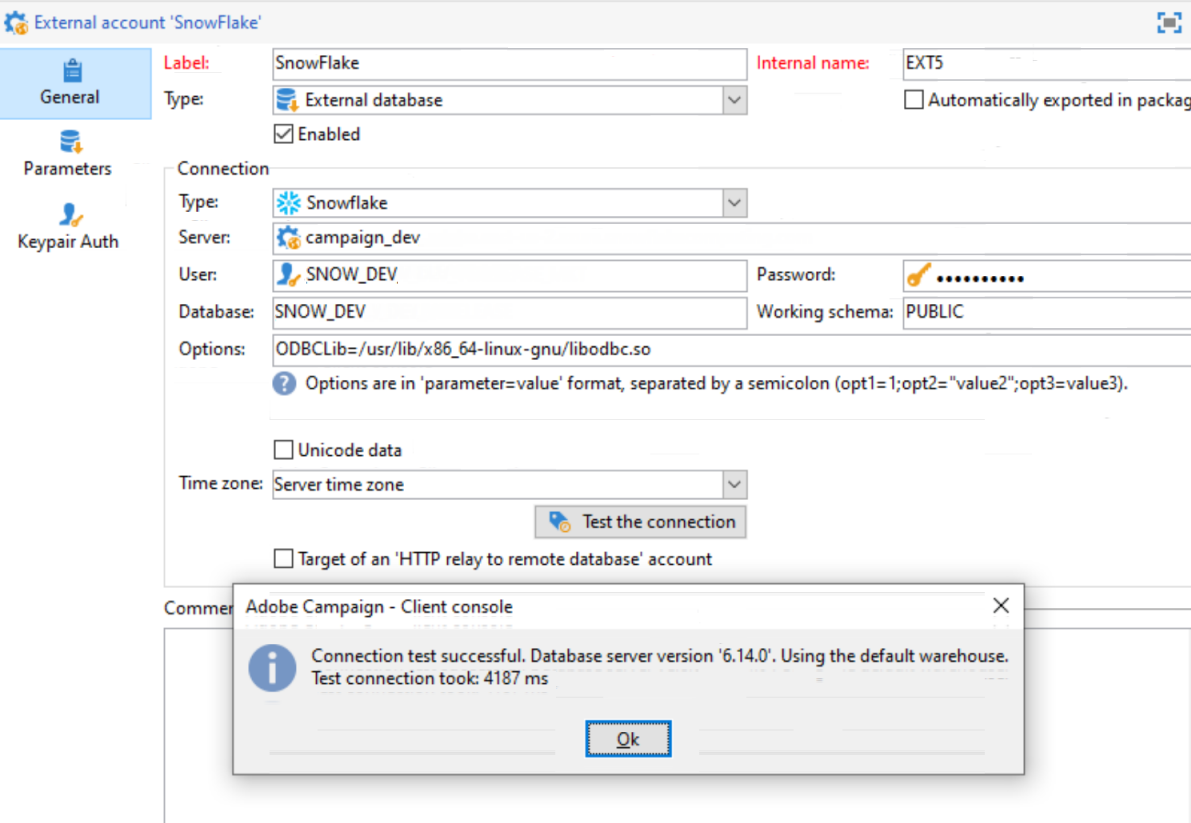Screen dimensions: 1191x823
Task: Toggle the Enabled checkbox
Action: click(283, 134)
